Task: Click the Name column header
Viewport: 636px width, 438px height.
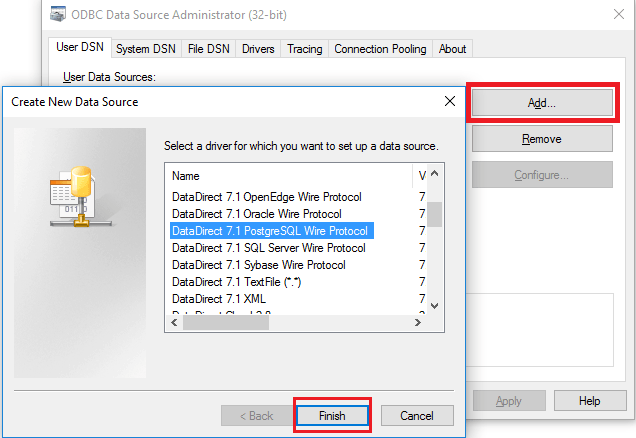Action: pyautogui.click(x=187, y=176)
